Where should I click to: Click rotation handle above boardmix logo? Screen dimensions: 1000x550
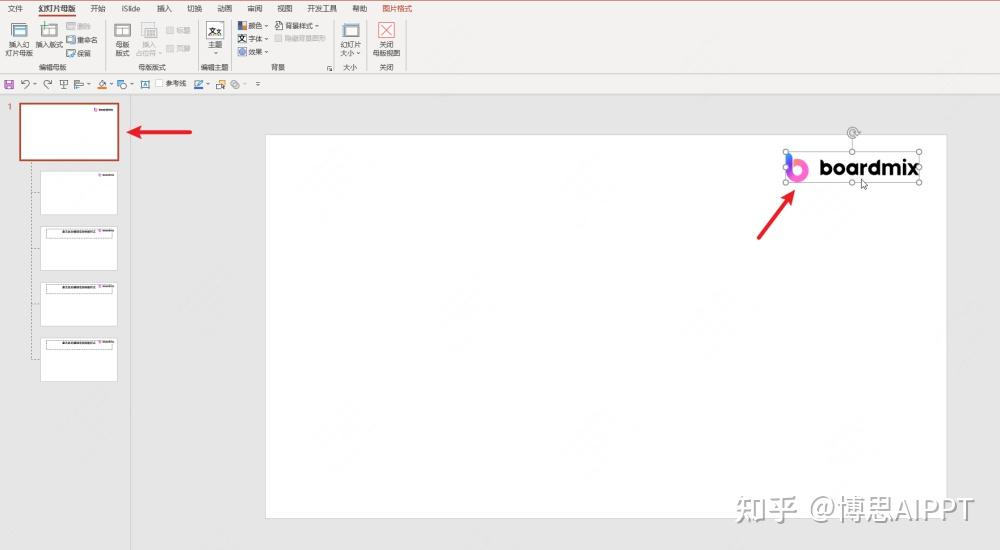click(x=853, y=133)
